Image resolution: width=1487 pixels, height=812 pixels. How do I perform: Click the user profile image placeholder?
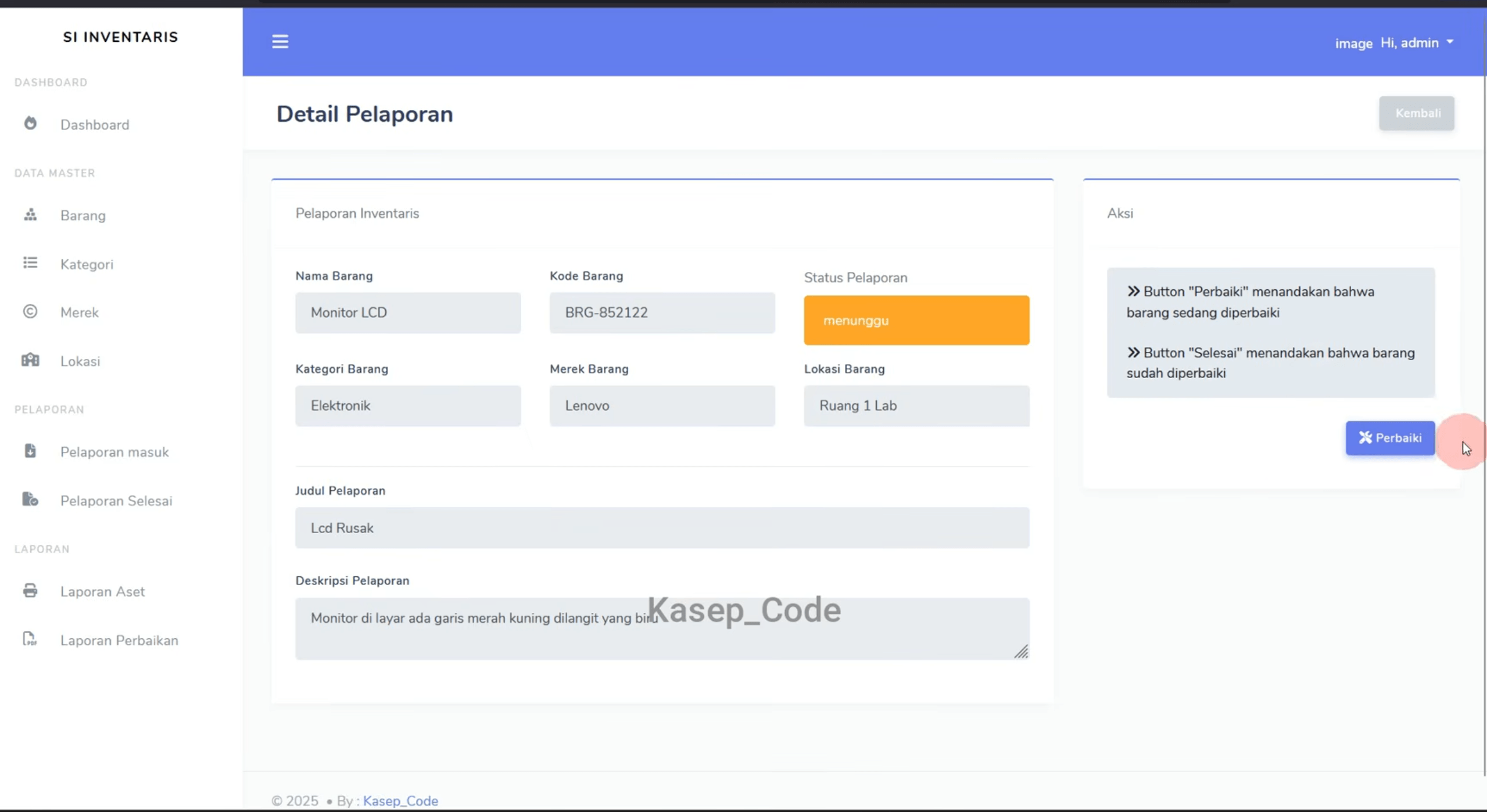point(1353,44)
